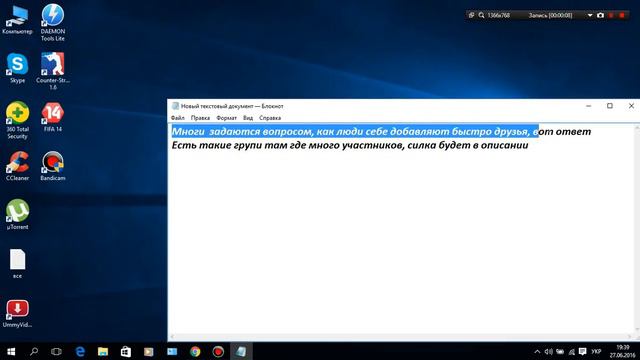This screenshot has width=640, height=360.
Task: Select the DAEMON Tools Lite desktop shortcut
Action: click(53, 22)
